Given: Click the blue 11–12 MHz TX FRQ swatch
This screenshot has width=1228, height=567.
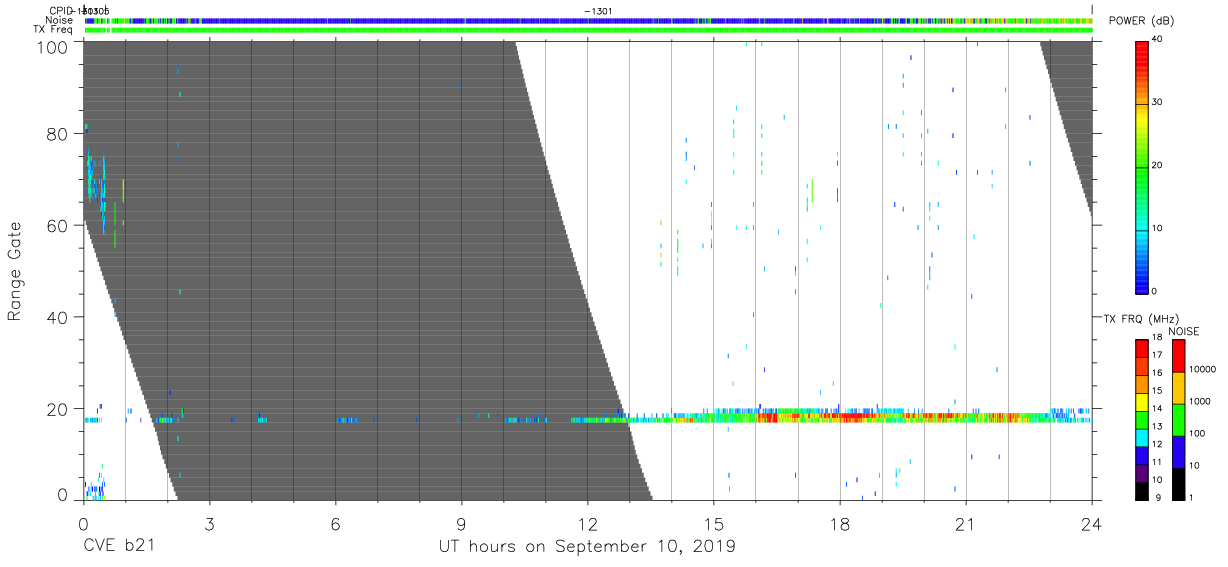Looking at the screenshot, I should click(1142, 454).
